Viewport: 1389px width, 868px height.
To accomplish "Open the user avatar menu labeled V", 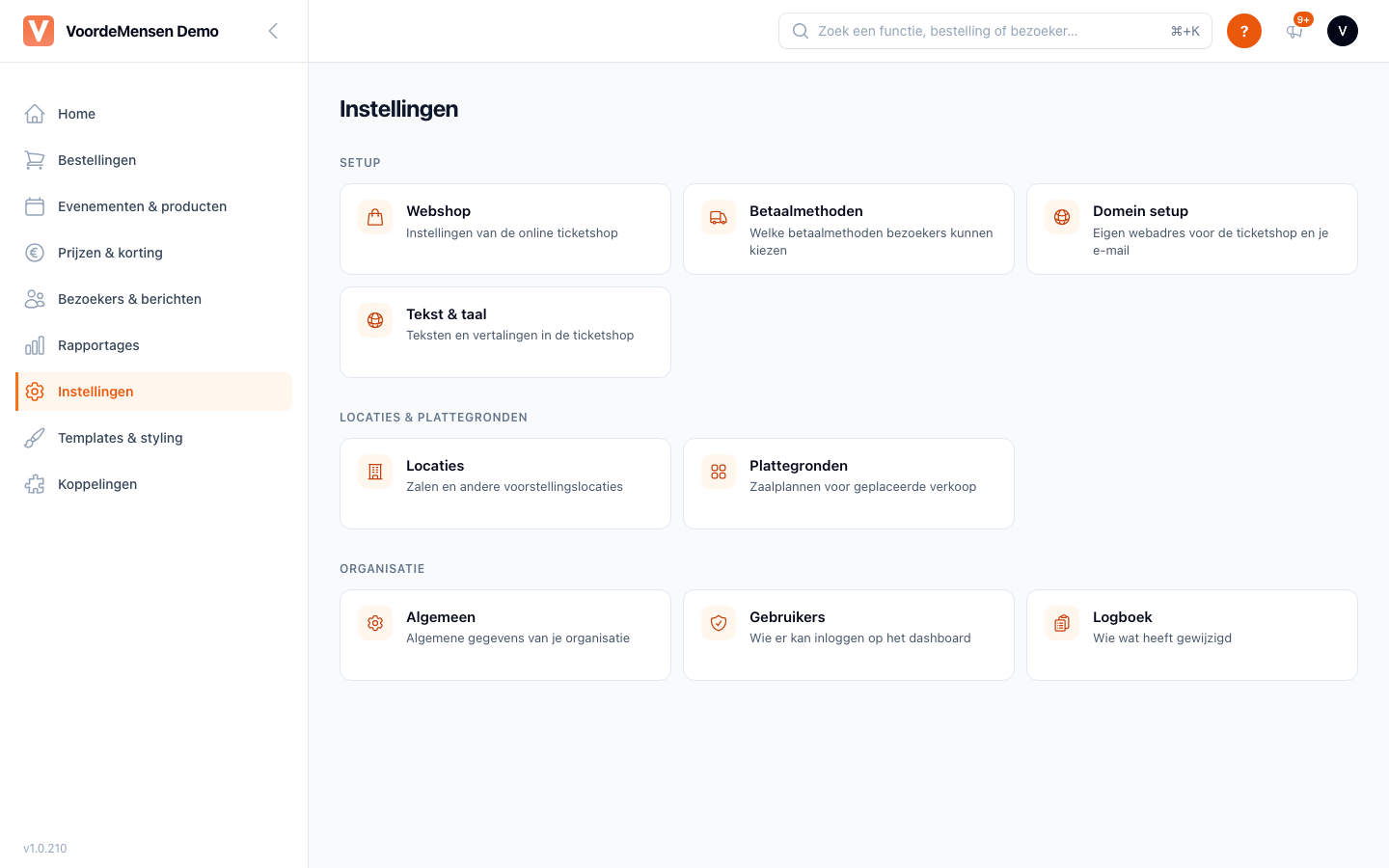I will (1343, 31).
